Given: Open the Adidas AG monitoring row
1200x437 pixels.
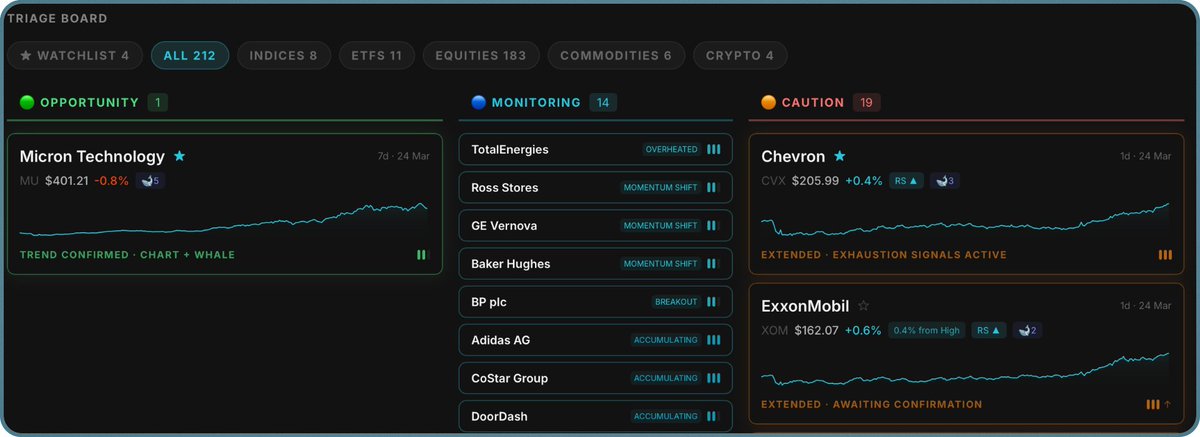Looking at the screenshot, I should pos(596,340).
